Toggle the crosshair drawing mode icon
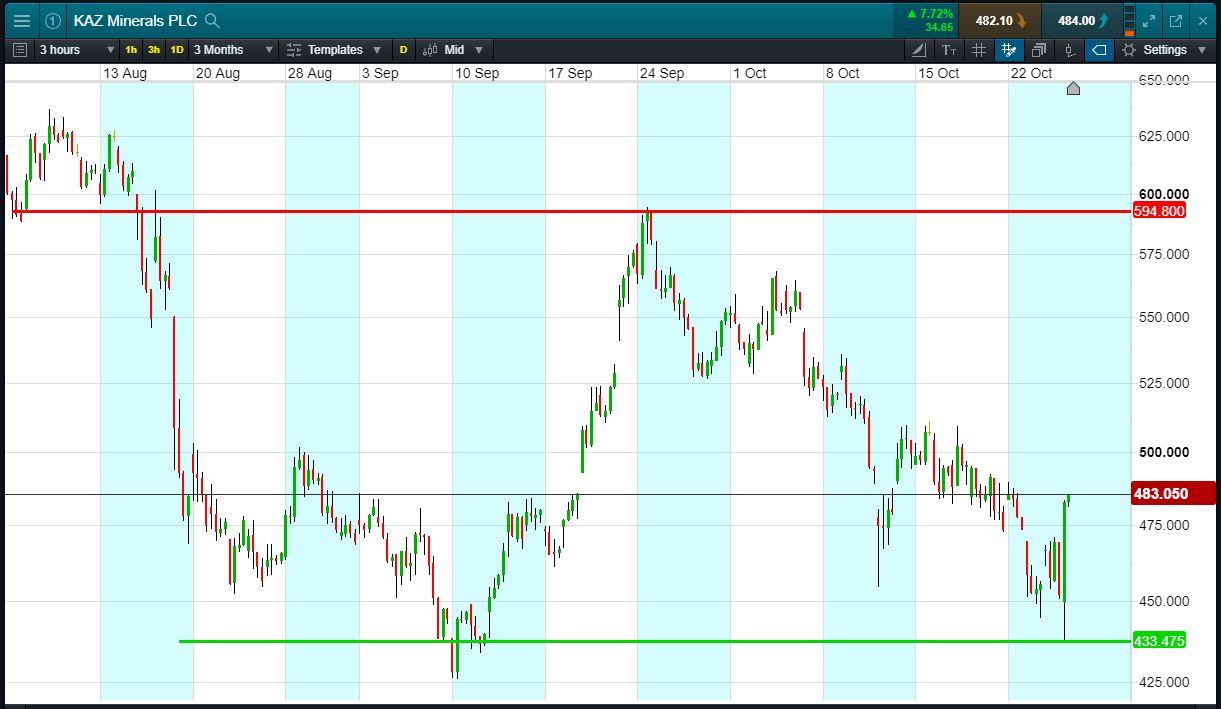Image resolution: width=1221 pixels, height=709 pixels. click(1008, 49)
